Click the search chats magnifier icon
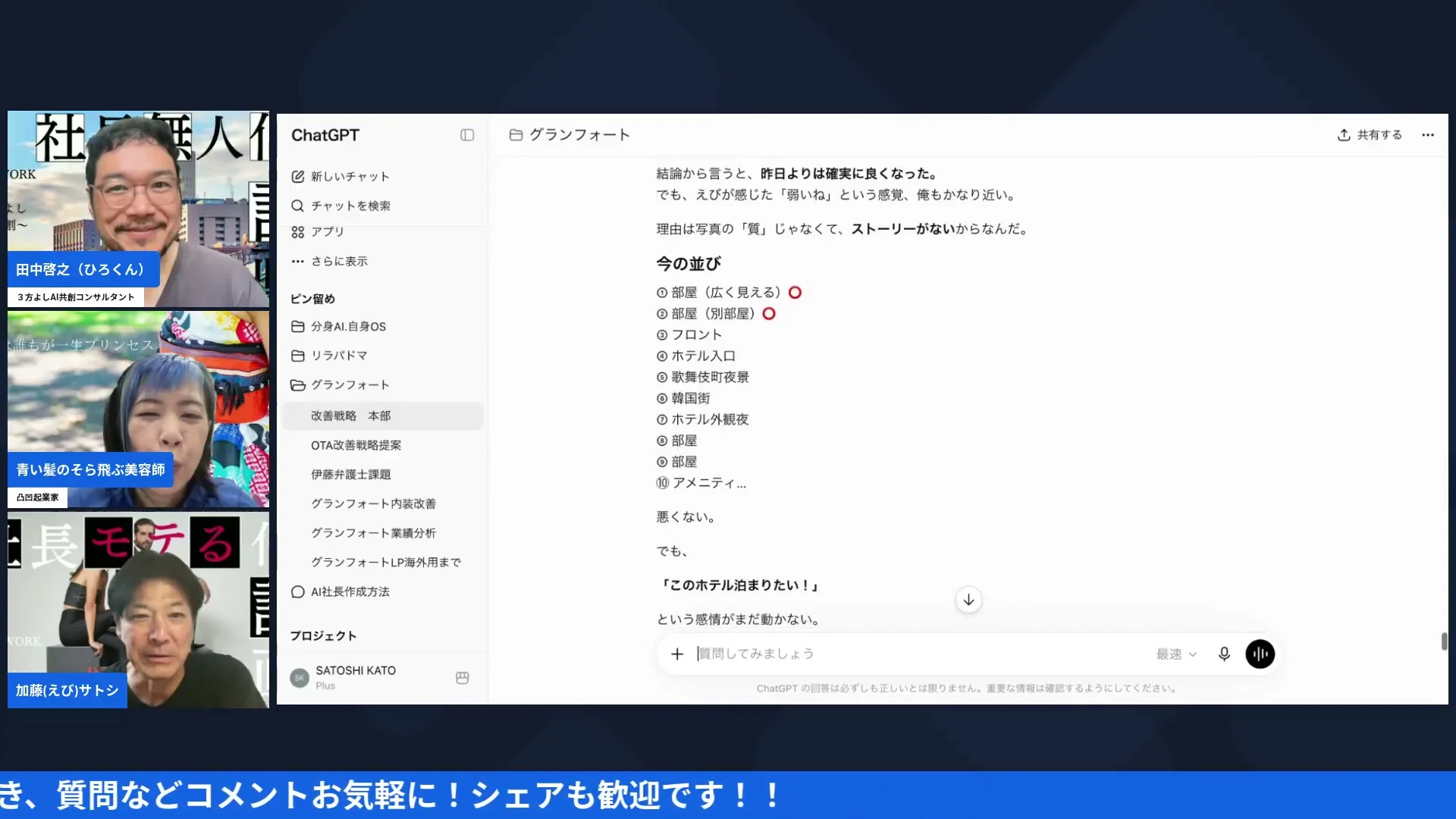 pyautogui.click(x=298, y=206)
